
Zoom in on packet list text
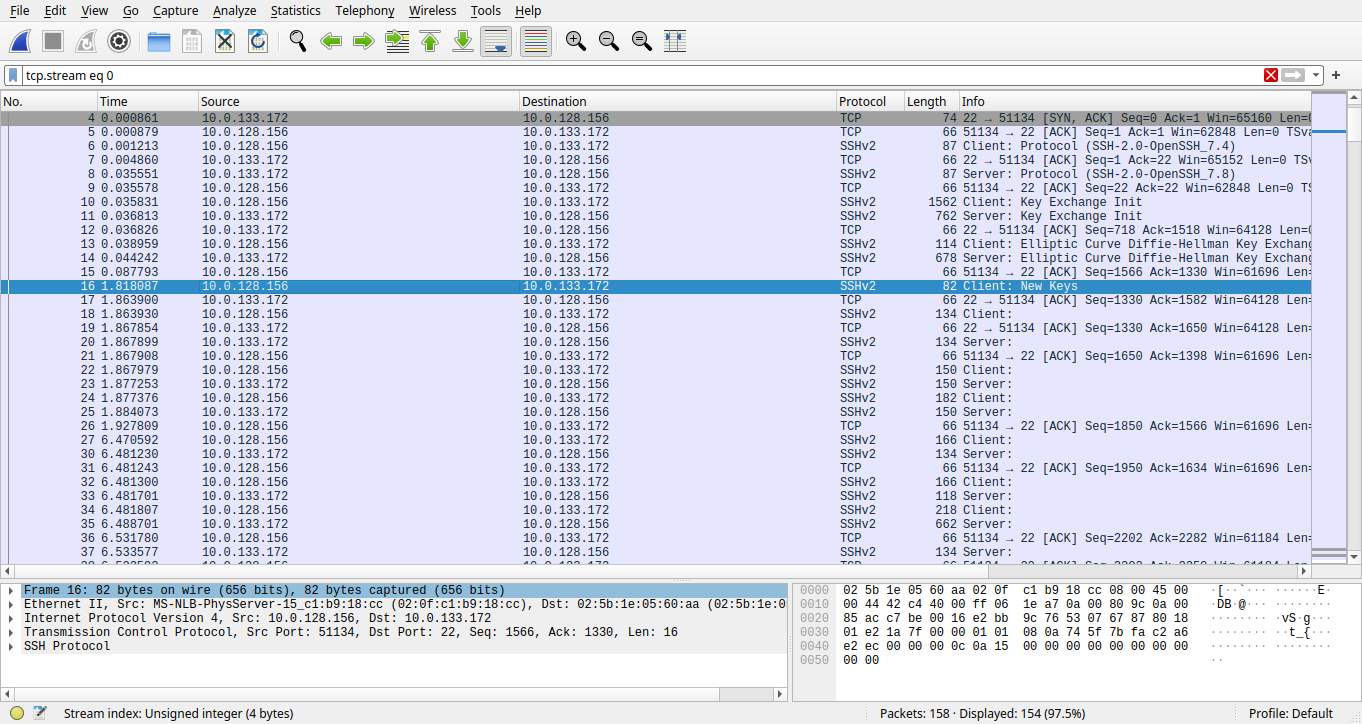pyautogui.click(x=575, y=41)
